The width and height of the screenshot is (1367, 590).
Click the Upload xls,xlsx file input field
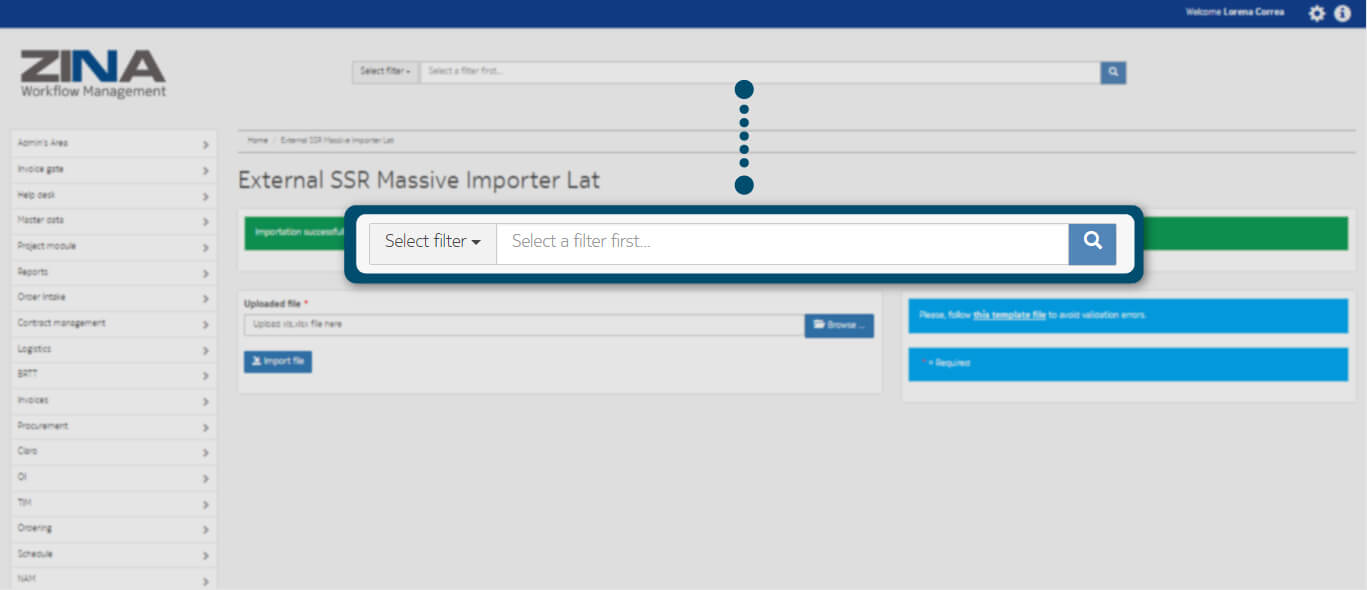click(524, 325)
